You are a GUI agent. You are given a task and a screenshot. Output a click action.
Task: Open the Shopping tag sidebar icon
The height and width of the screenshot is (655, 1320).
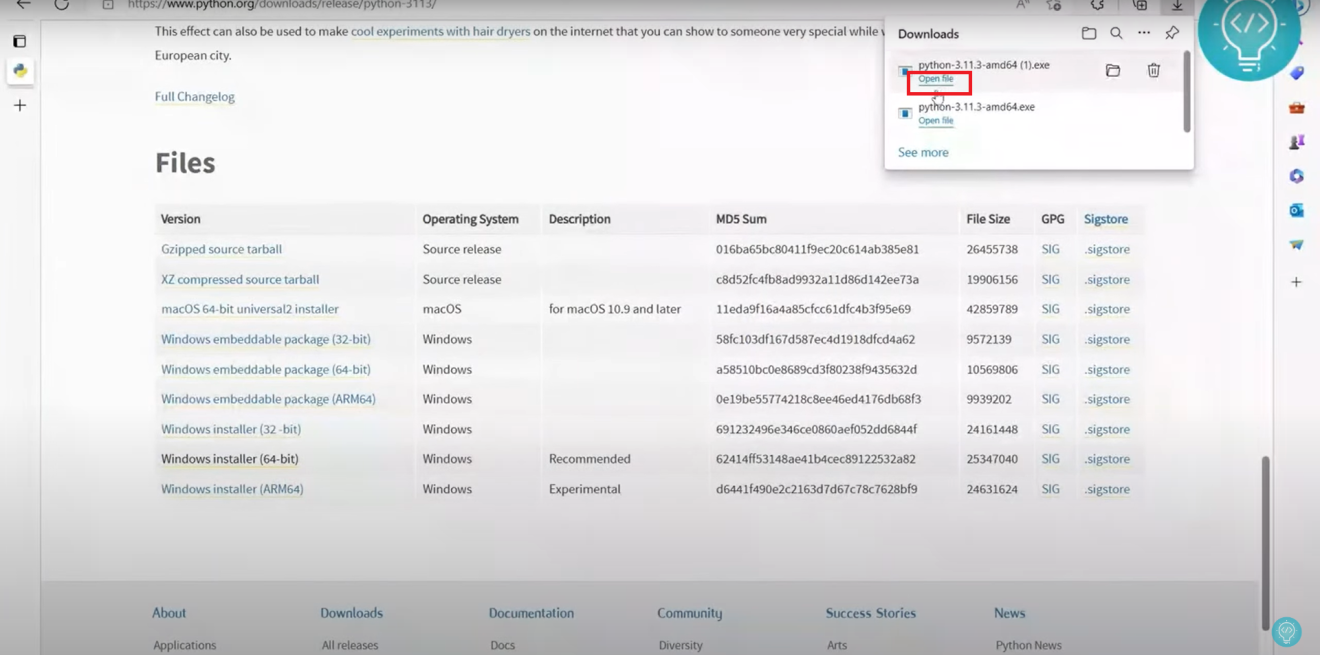[x=1296, y=74]
